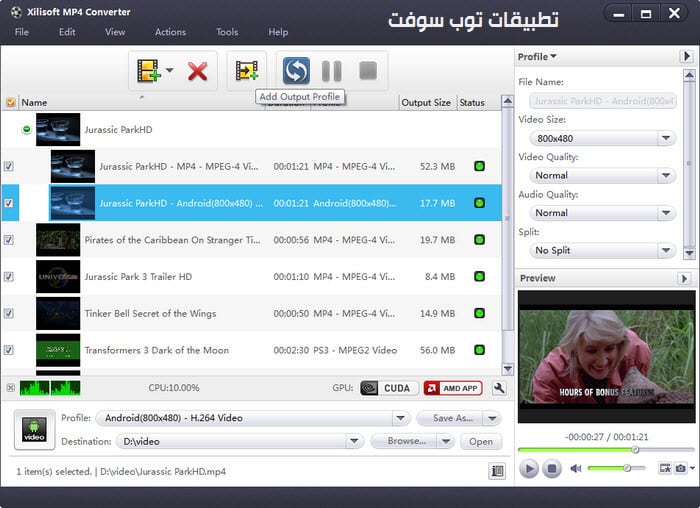Close the CPU graph panel icon

[11, 387]
